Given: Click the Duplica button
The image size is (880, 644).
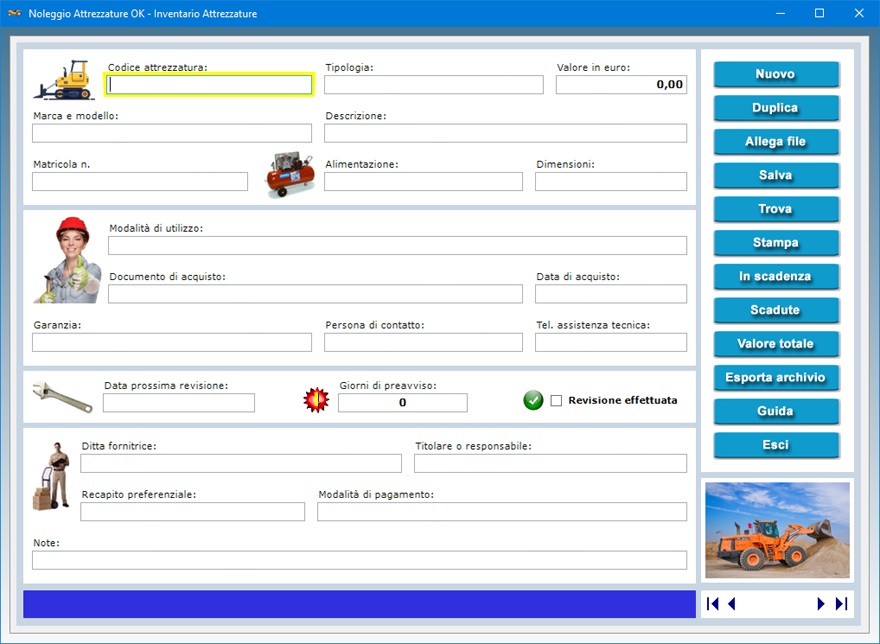Looking at the screenshot, I should (x=776, y=108).
